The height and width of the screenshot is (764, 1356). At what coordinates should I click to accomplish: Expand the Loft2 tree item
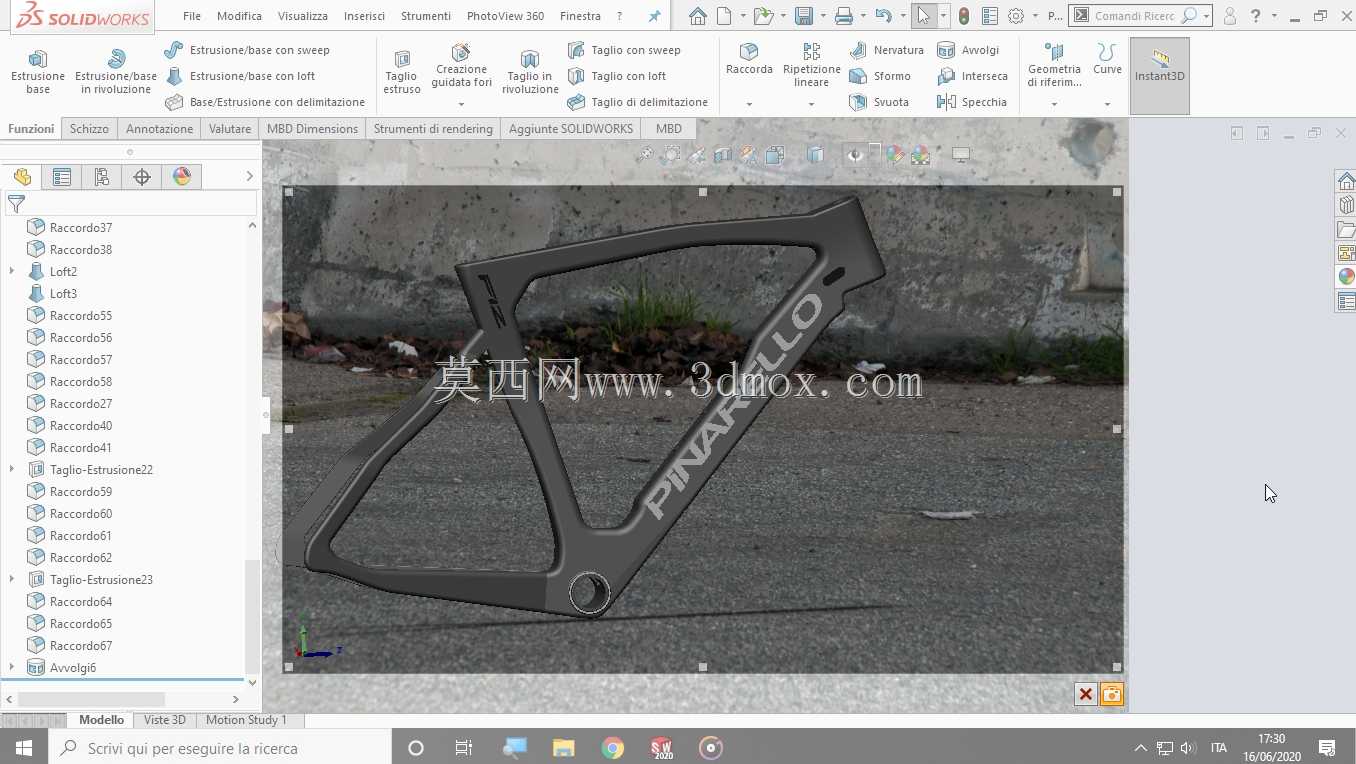coord(12,272)
